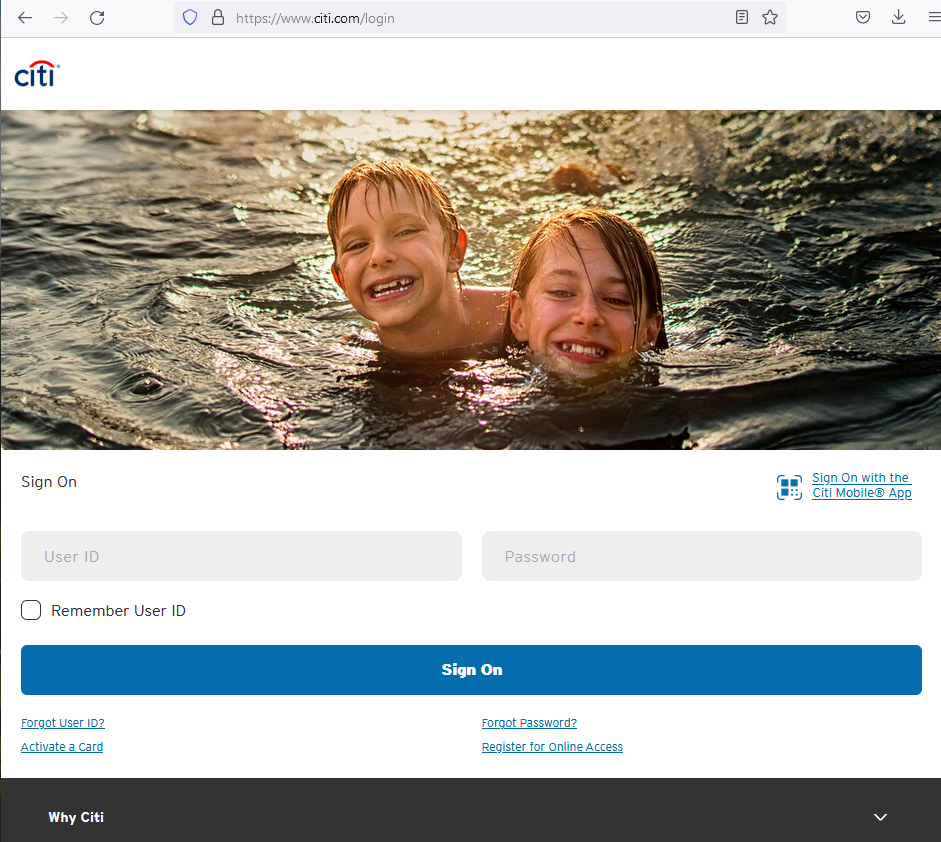The image size is (941, 842).
Task: Navigate back with the back arrow
Action: [24, 17]
